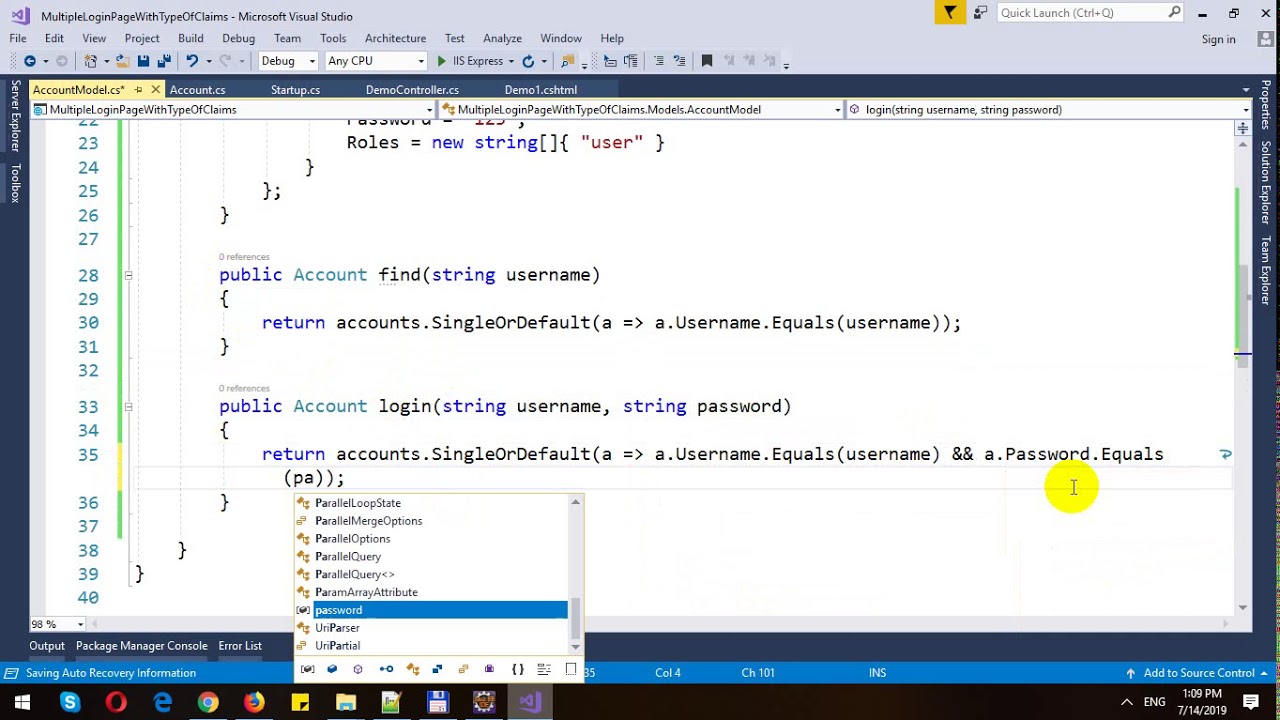
Task: Open the Solution Explorer side tab
Action: coord(1266,182)
